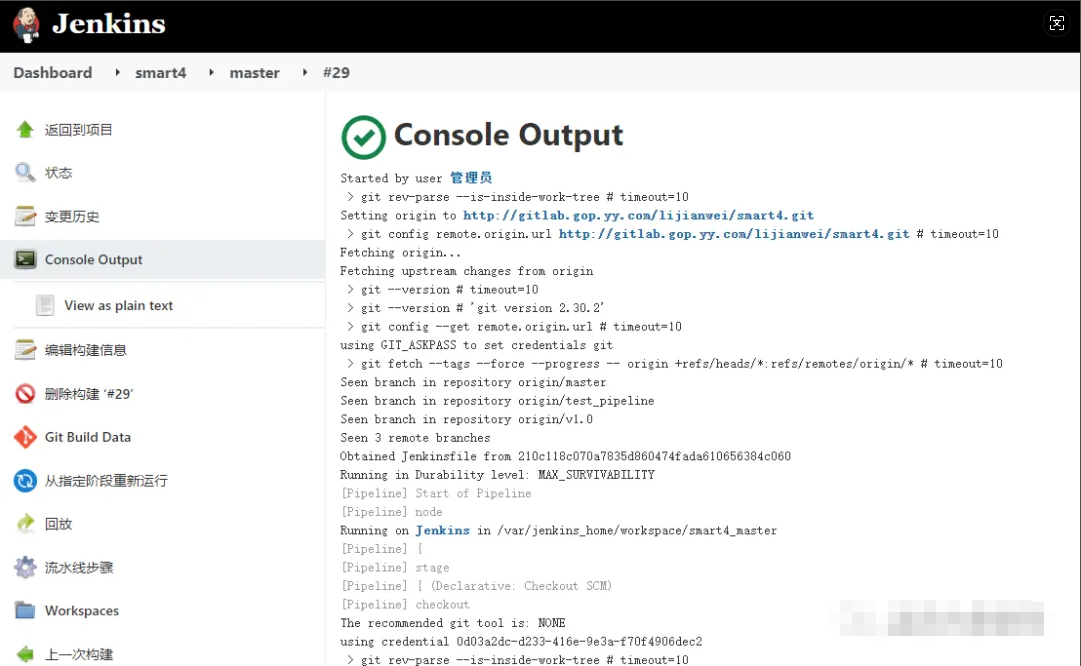Click '(Declarative: Checkout SCM)' pipeline line
Viewport: 1081px width, 666px height.
coord(476,586)
